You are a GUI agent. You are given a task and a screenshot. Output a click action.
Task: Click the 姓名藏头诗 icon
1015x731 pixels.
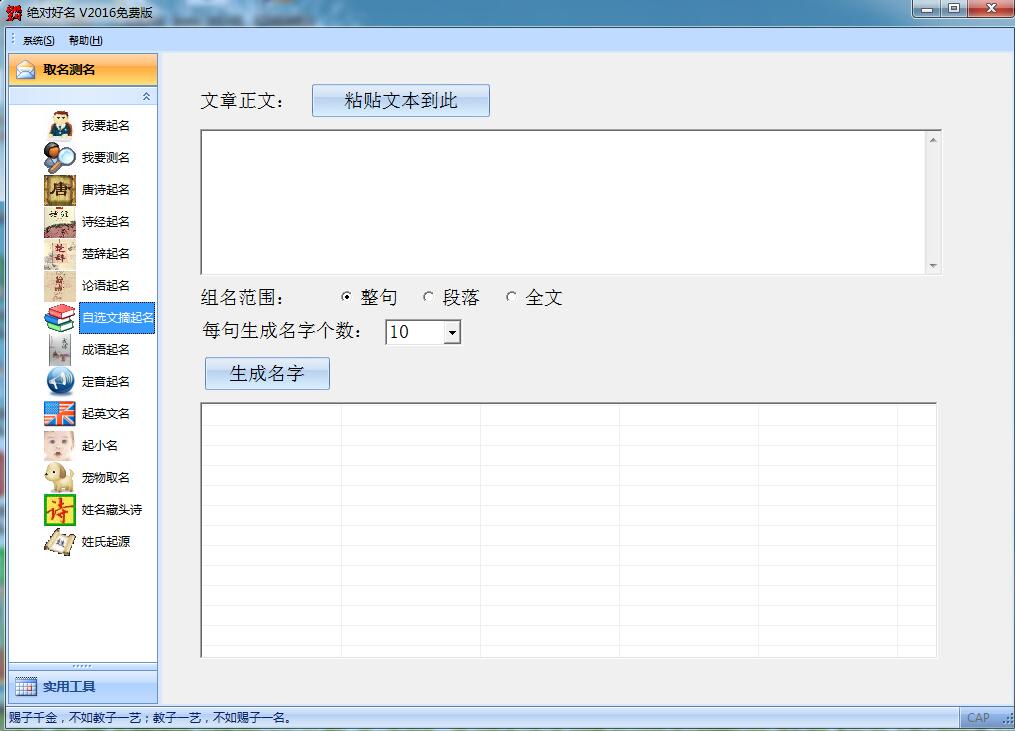coord(60,510)
